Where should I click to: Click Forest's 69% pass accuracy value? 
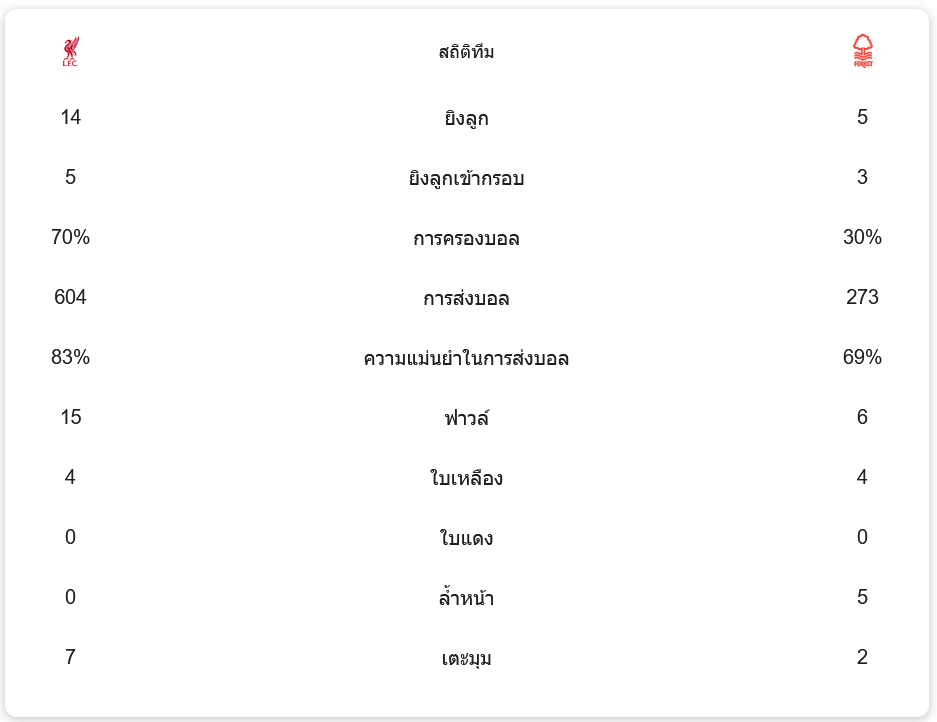pyautogui.click(x=862, y=357)
